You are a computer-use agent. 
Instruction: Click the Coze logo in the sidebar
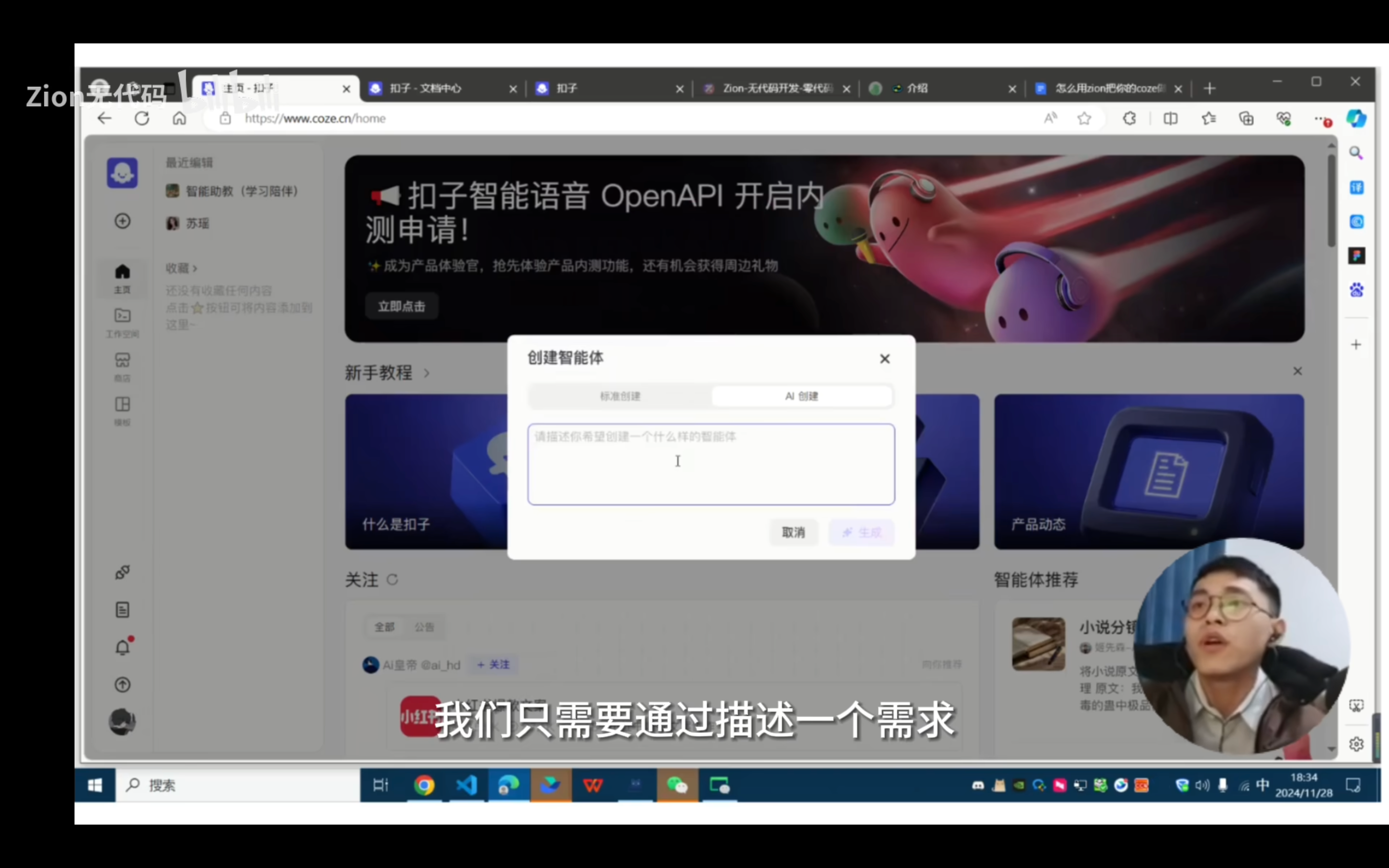point(122,173)
